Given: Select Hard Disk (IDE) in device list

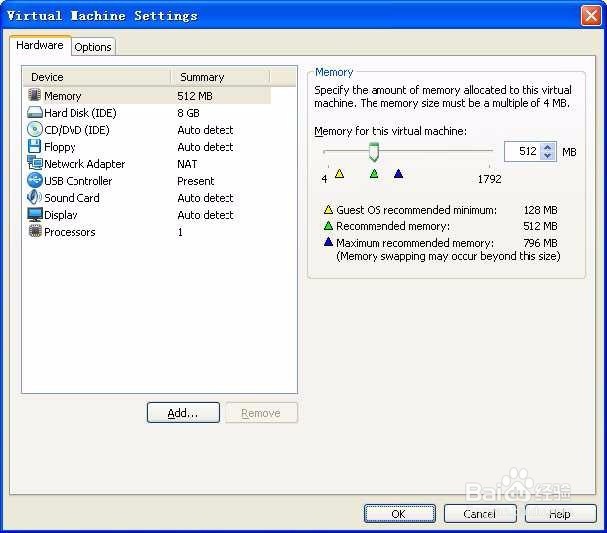Looking at the screenshot, I should pos(80,113).
